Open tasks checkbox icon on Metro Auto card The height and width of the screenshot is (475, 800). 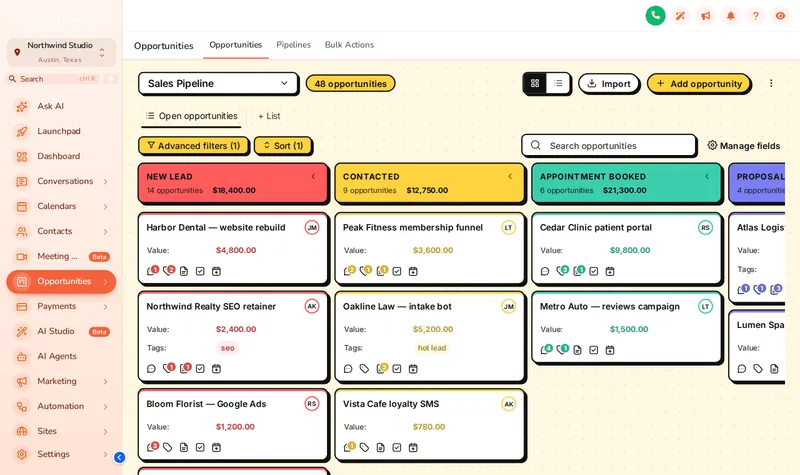593,350
